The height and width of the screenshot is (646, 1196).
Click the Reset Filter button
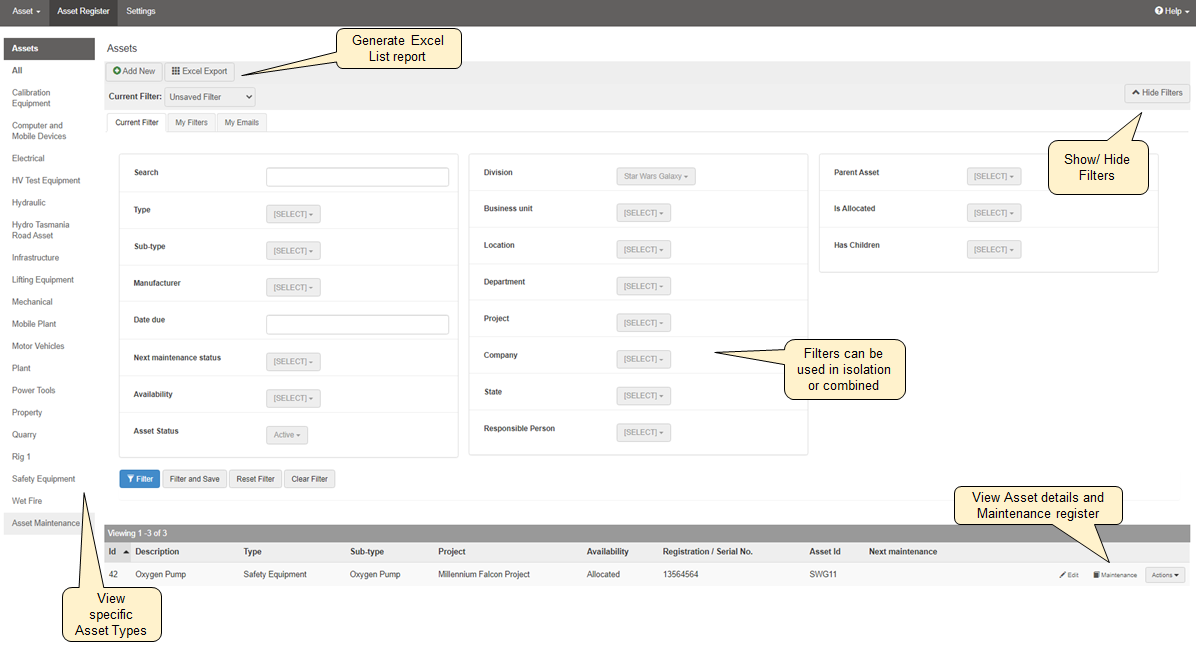coord(255,479)
